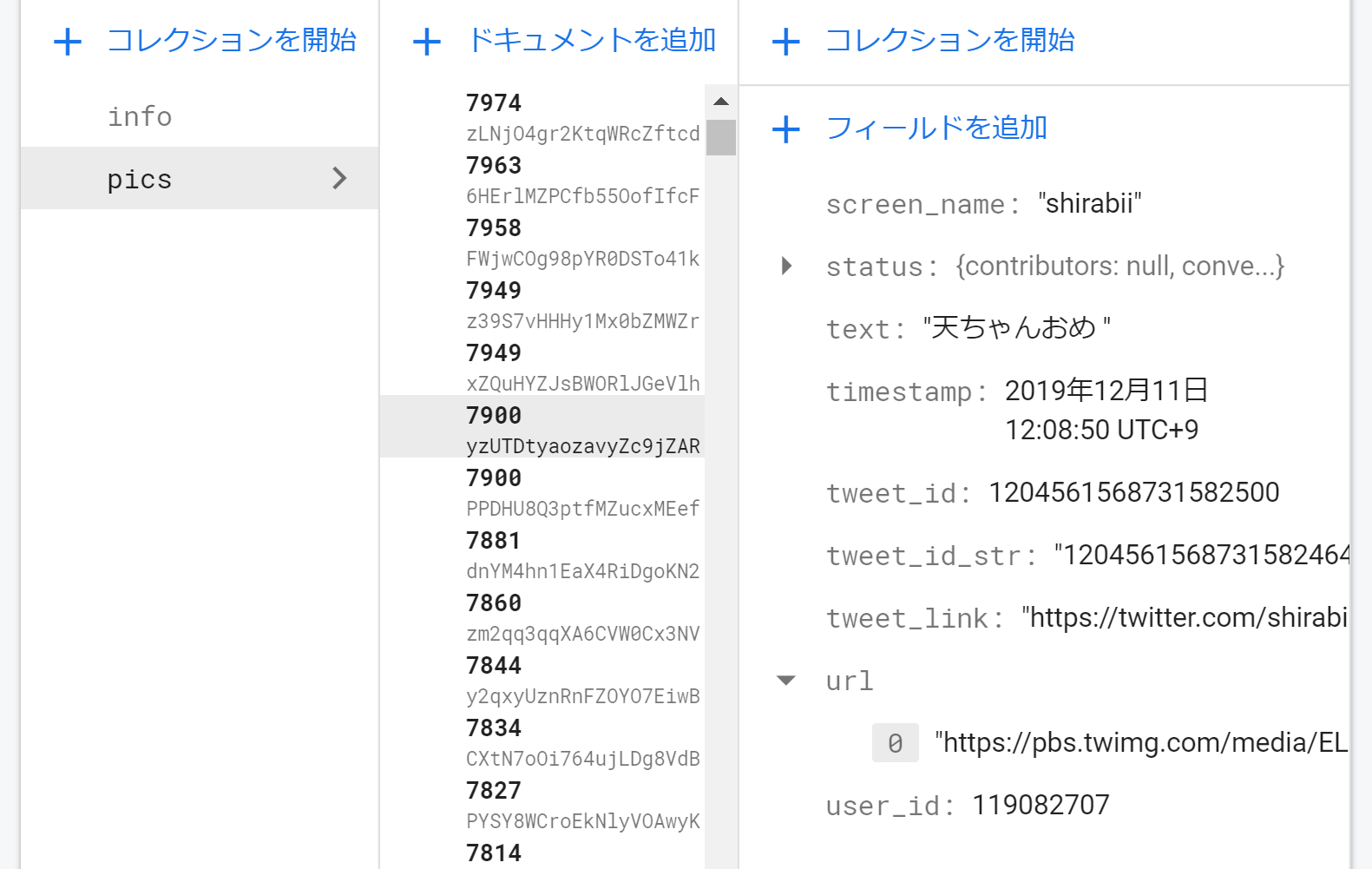Click the chevron arrow on the pics row
The width and height of the screenshot is (1372, 869).
339,178
